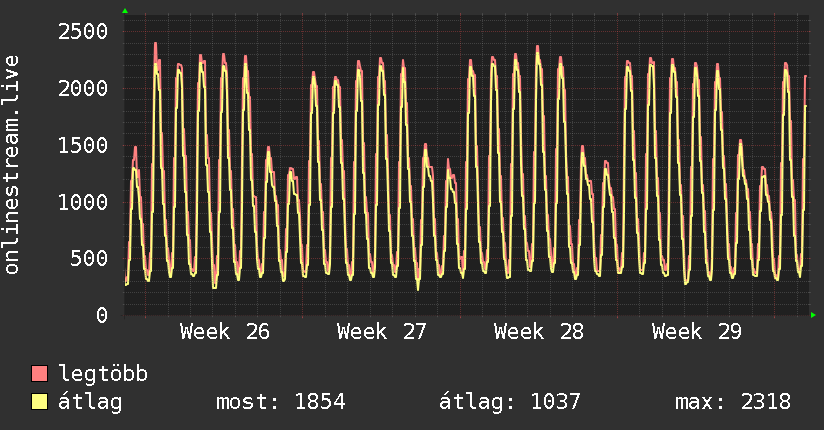Click the onlinestream.live vertical axis title
The height and width of the screenshot is (430, 824).
click(x=12, y=165)
